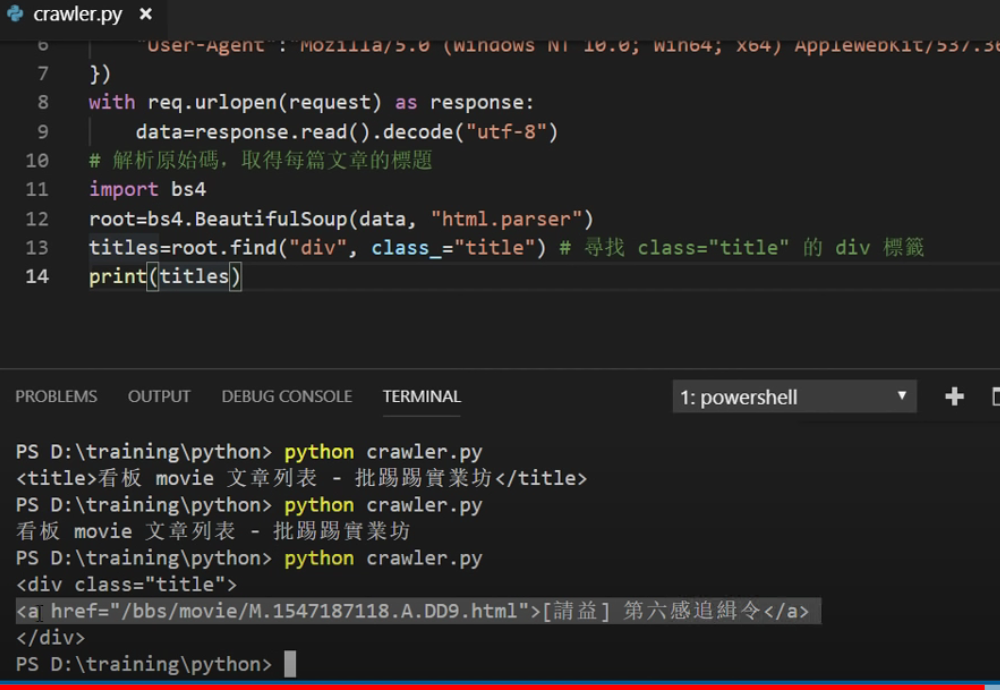Click the terminal cursor at last prompt
1000x690 pixels.
pos(290,664)
